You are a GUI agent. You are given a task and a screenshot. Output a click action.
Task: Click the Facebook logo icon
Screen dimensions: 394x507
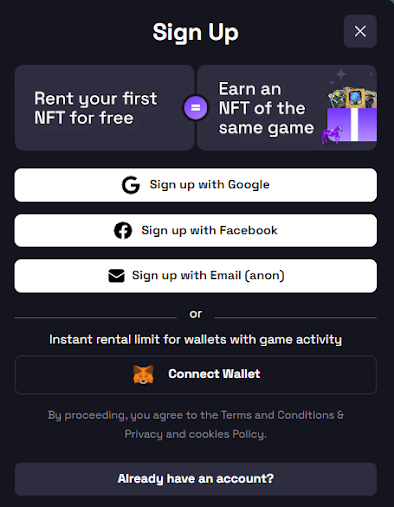coord(123,230)
